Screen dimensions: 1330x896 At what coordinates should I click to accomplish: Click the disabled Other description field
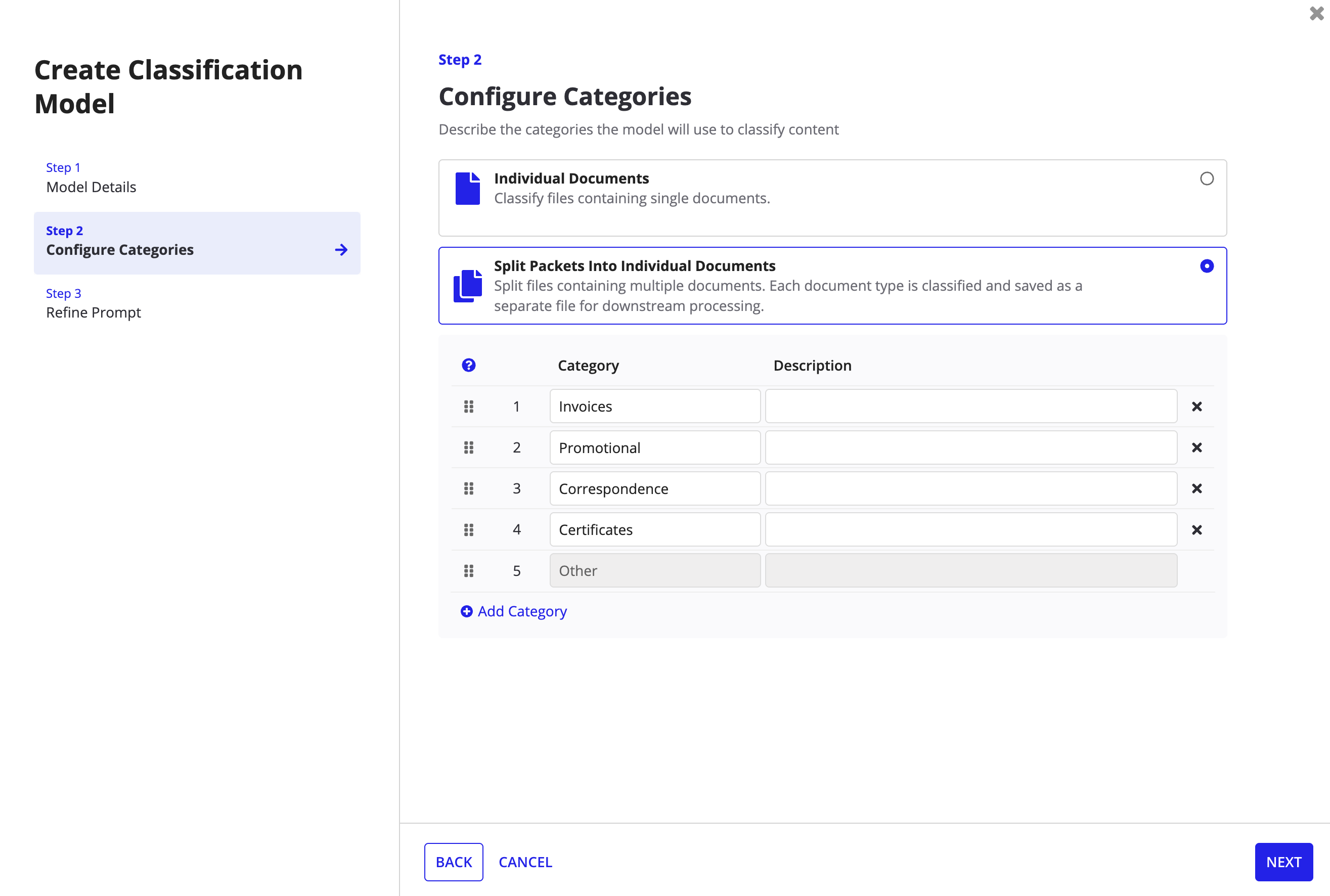pos(971,570)
